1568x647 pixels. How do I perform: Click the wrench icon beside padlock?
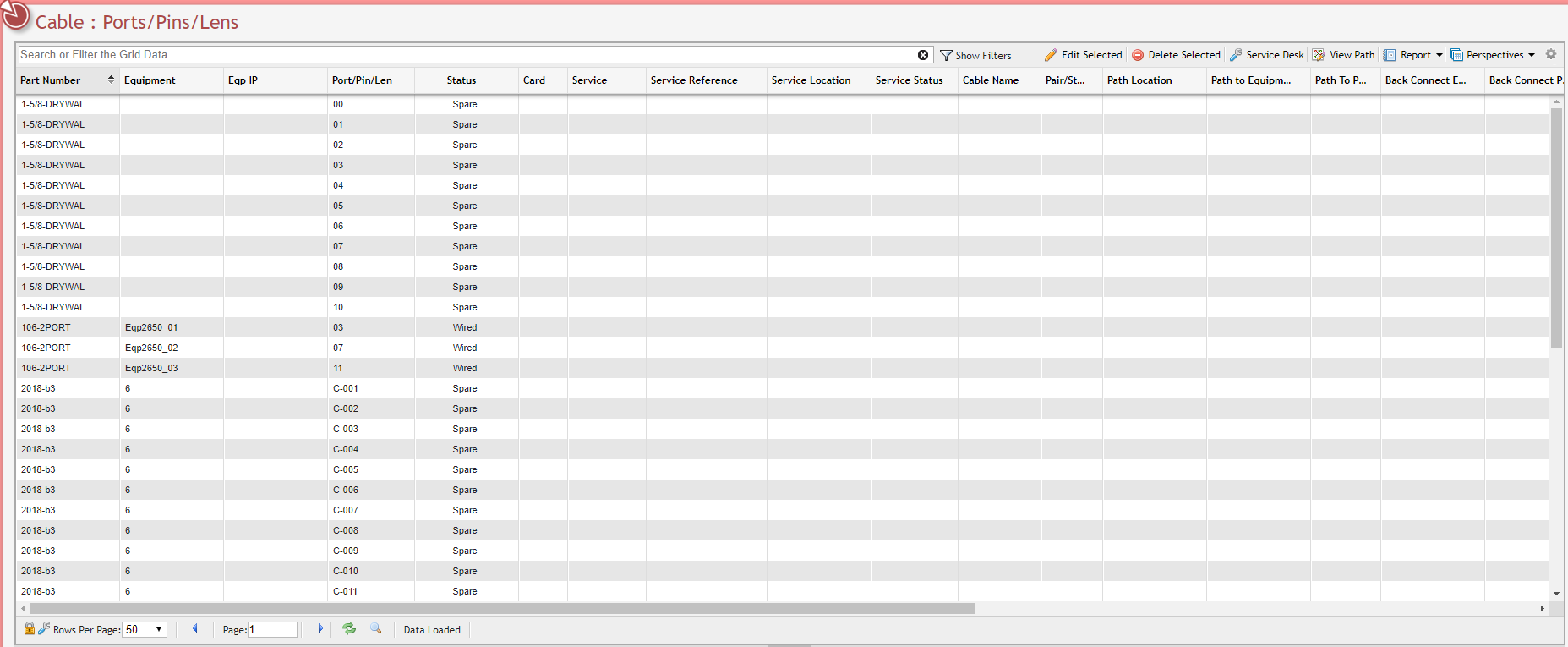(x=44, y=629)
